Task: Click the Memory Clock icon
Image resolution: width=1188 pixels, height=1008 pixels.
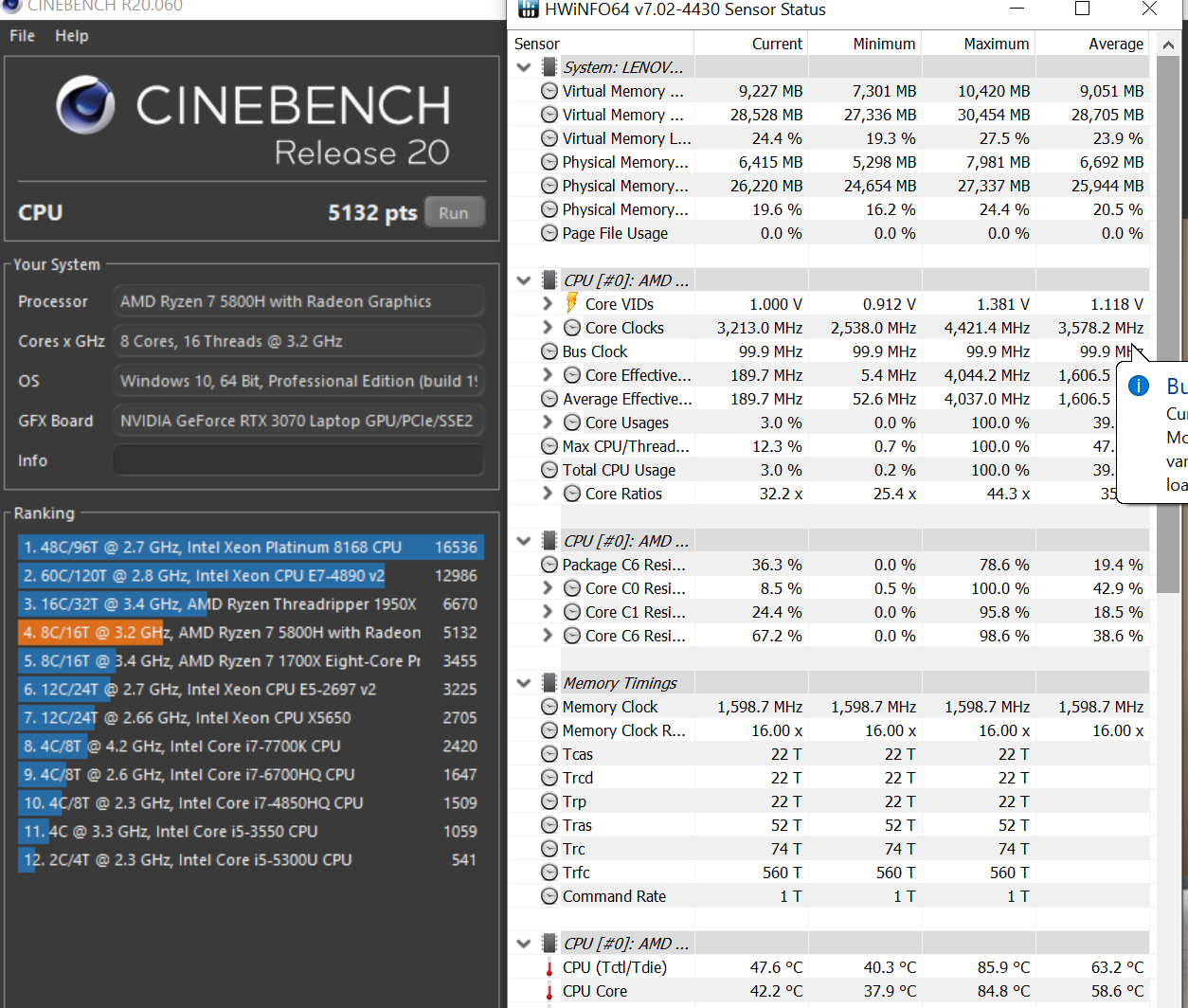Action: (549, 707)
